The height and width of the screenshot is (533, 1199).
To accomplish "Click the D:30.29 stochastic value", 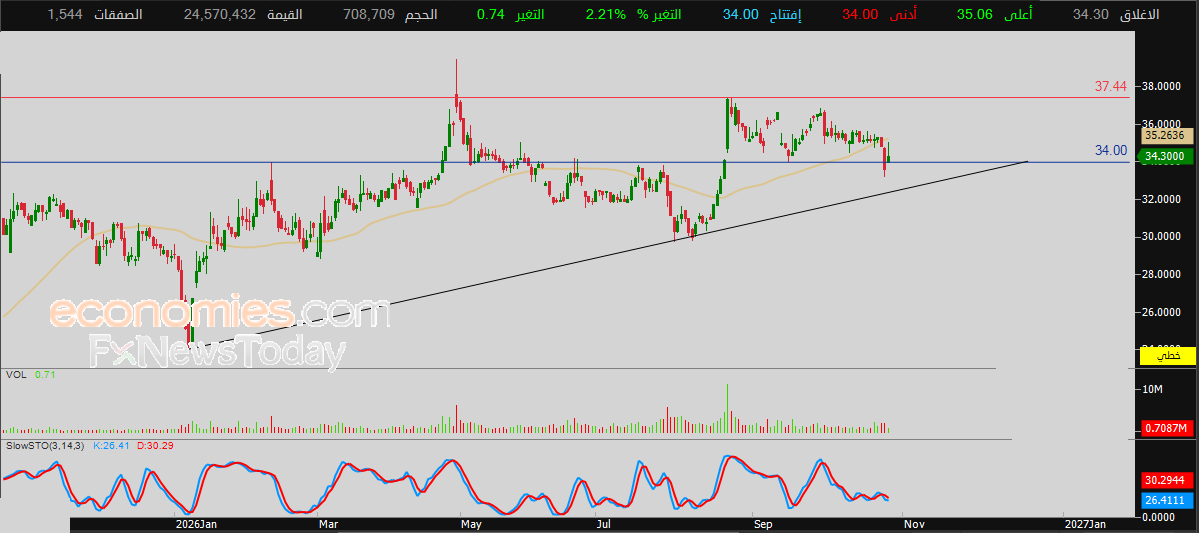I will [x=155, y=444].
